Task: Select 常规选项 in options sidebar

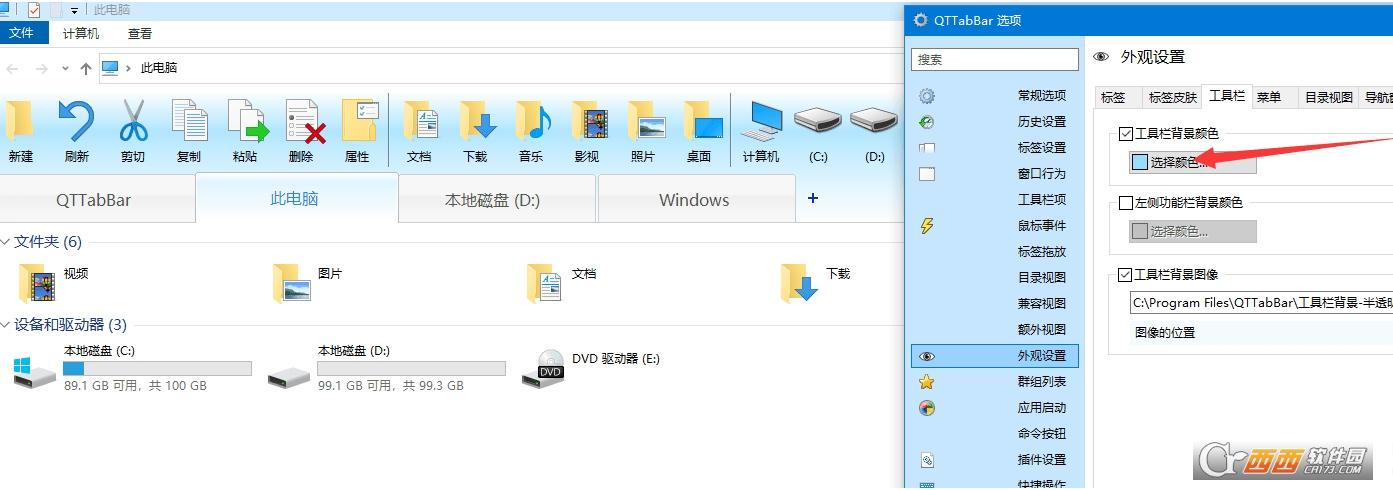Action: [x=995, y=96]
